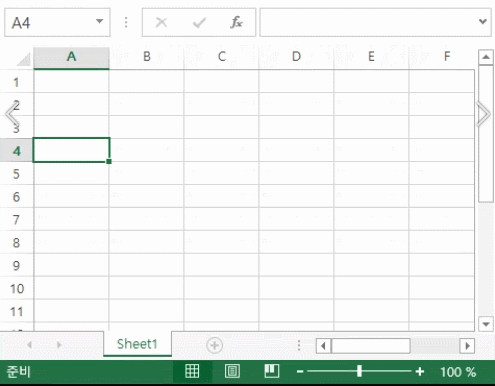
Task: Switch to Page Layout view icon
Action: click(232, 371)
